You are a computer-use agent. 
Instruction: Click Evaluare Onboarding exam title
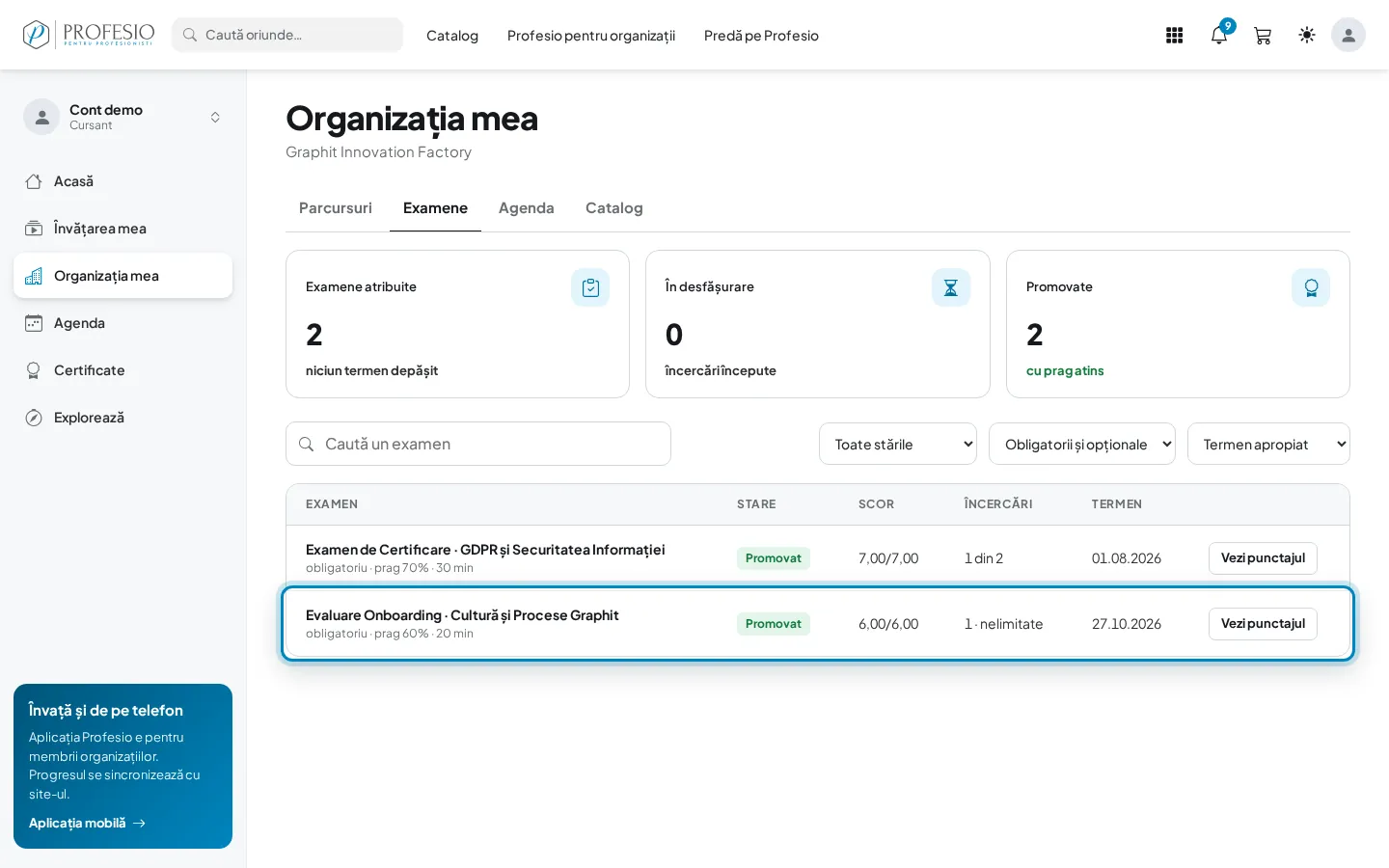point(462,615)
